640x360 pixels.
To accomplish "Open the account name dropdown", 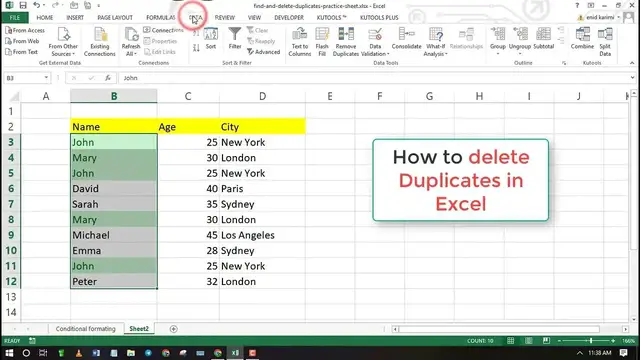I will 618,17.
